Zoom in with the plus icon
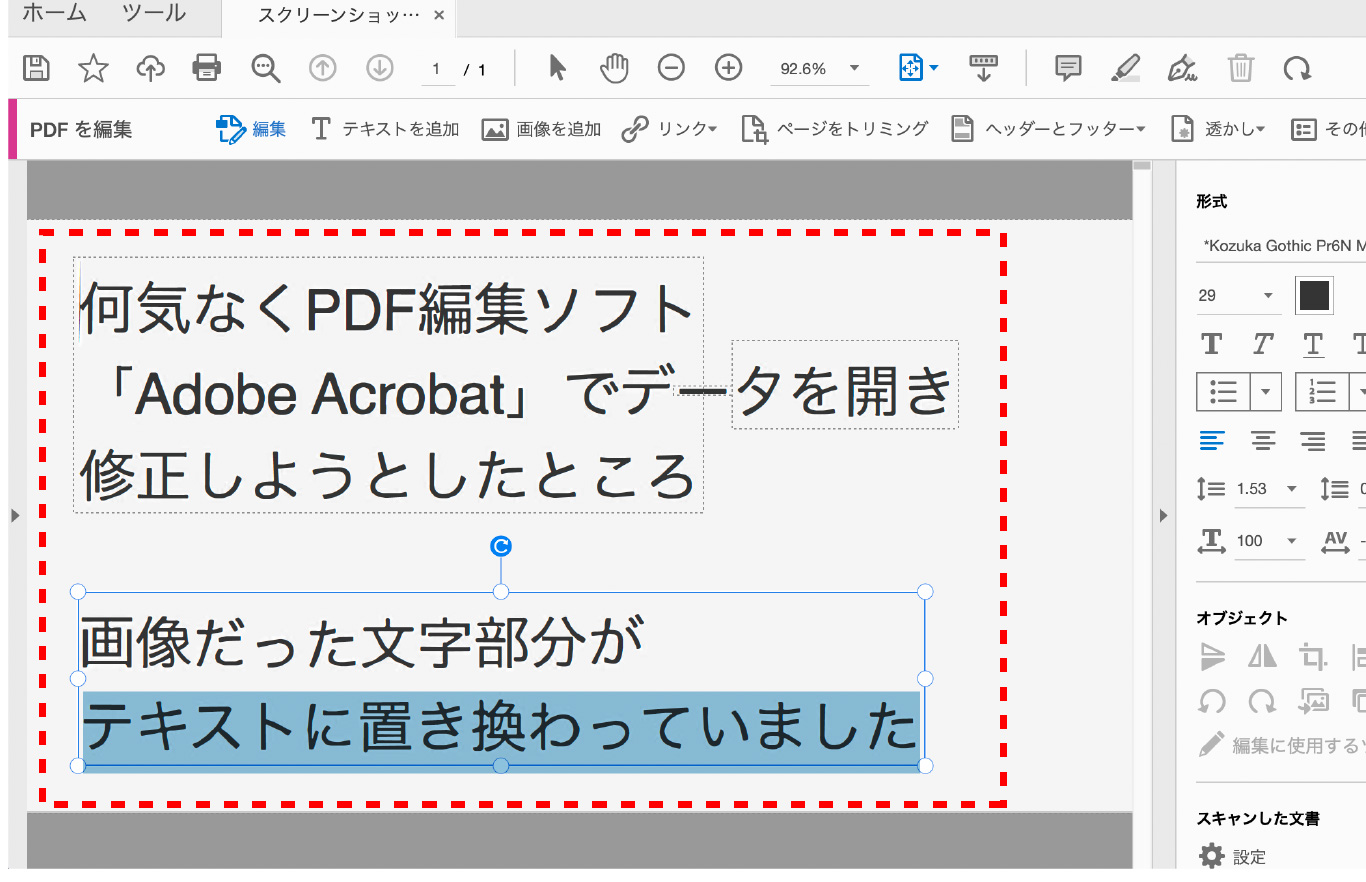The height and width of the screenshot is (882, 1366). 729,68
